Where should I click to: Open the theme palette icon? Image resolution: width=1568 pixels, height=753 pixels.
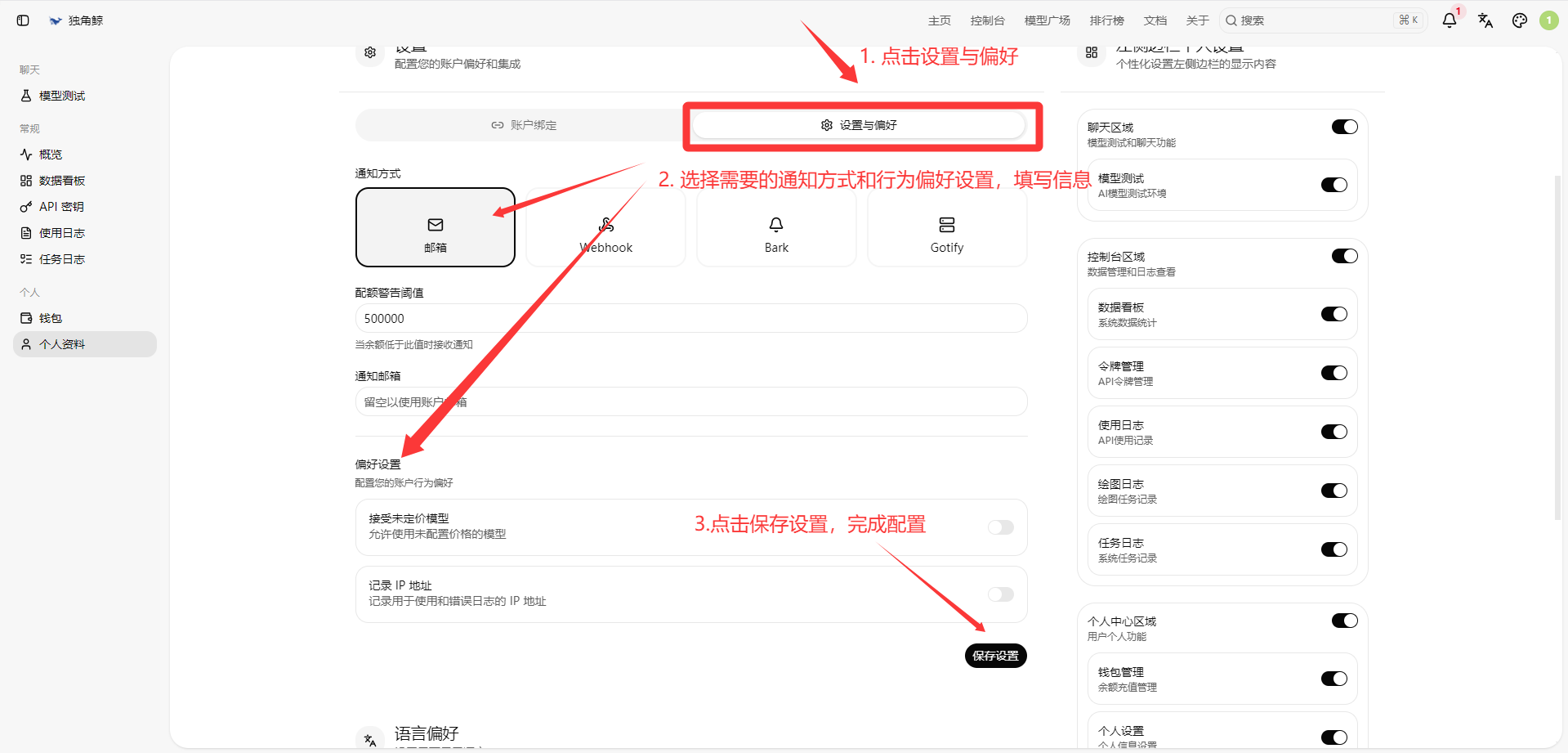click(1519, 20)
